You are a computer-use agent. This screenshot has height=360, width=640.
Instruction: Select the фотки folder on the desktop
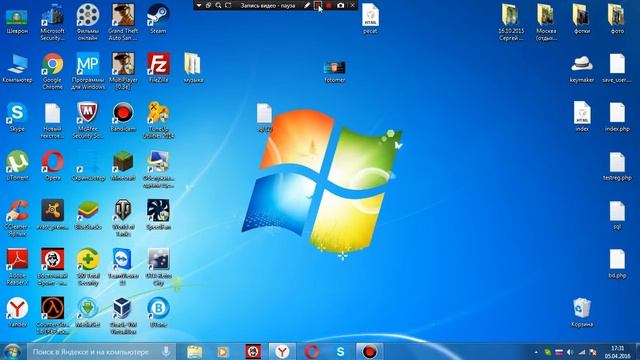click(x=582, y=19)
